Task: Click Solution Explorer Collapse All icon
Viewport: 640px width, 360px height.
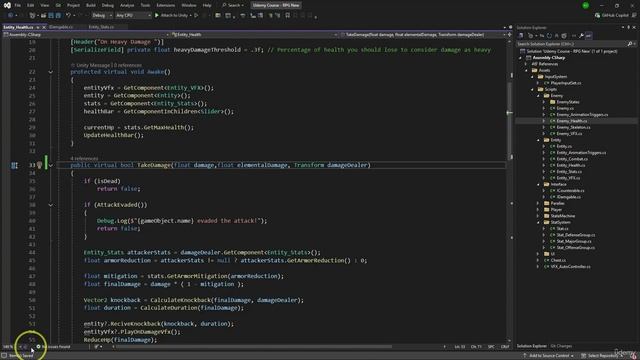Action: point(557,36)
